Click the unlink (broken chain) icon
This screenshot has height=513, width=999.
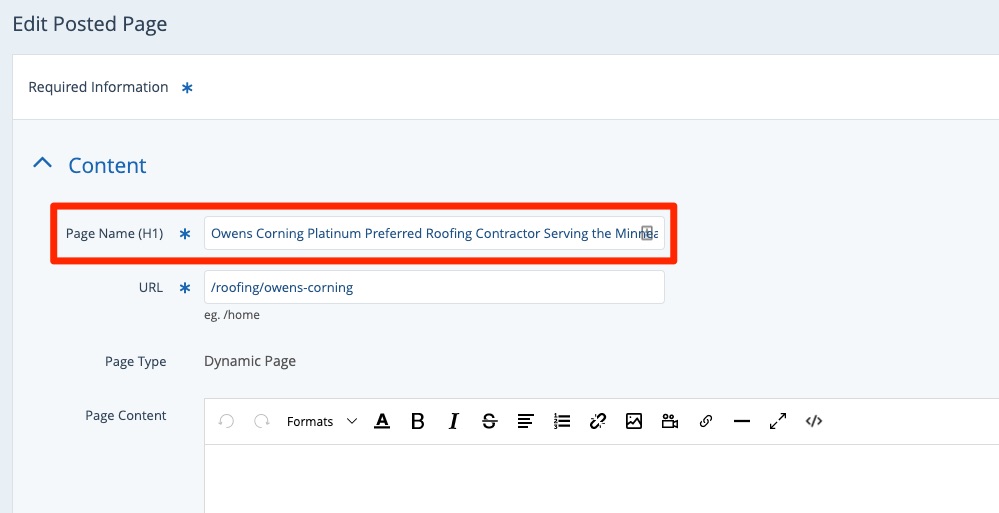coord(598,422)
